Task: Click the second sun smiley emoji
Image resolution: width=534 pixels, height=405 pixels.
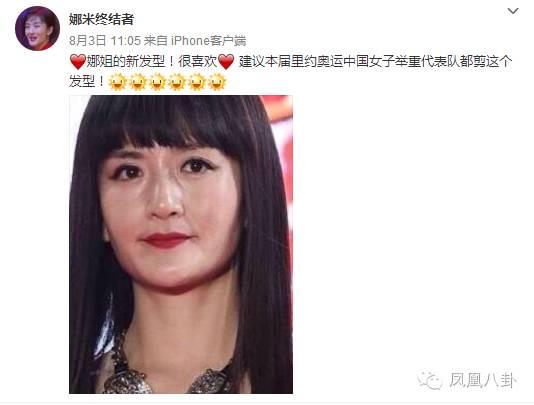Action: 138,82
